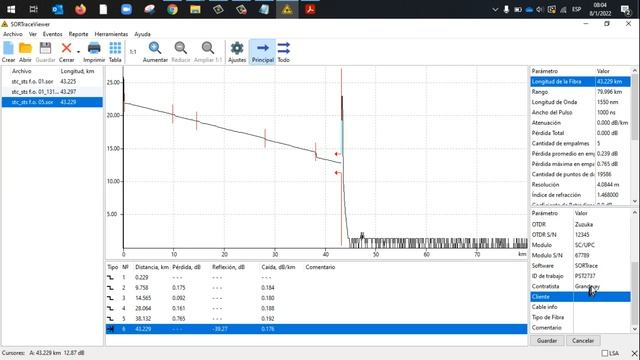Click the status bar close X icon

(x=634, y=353)
